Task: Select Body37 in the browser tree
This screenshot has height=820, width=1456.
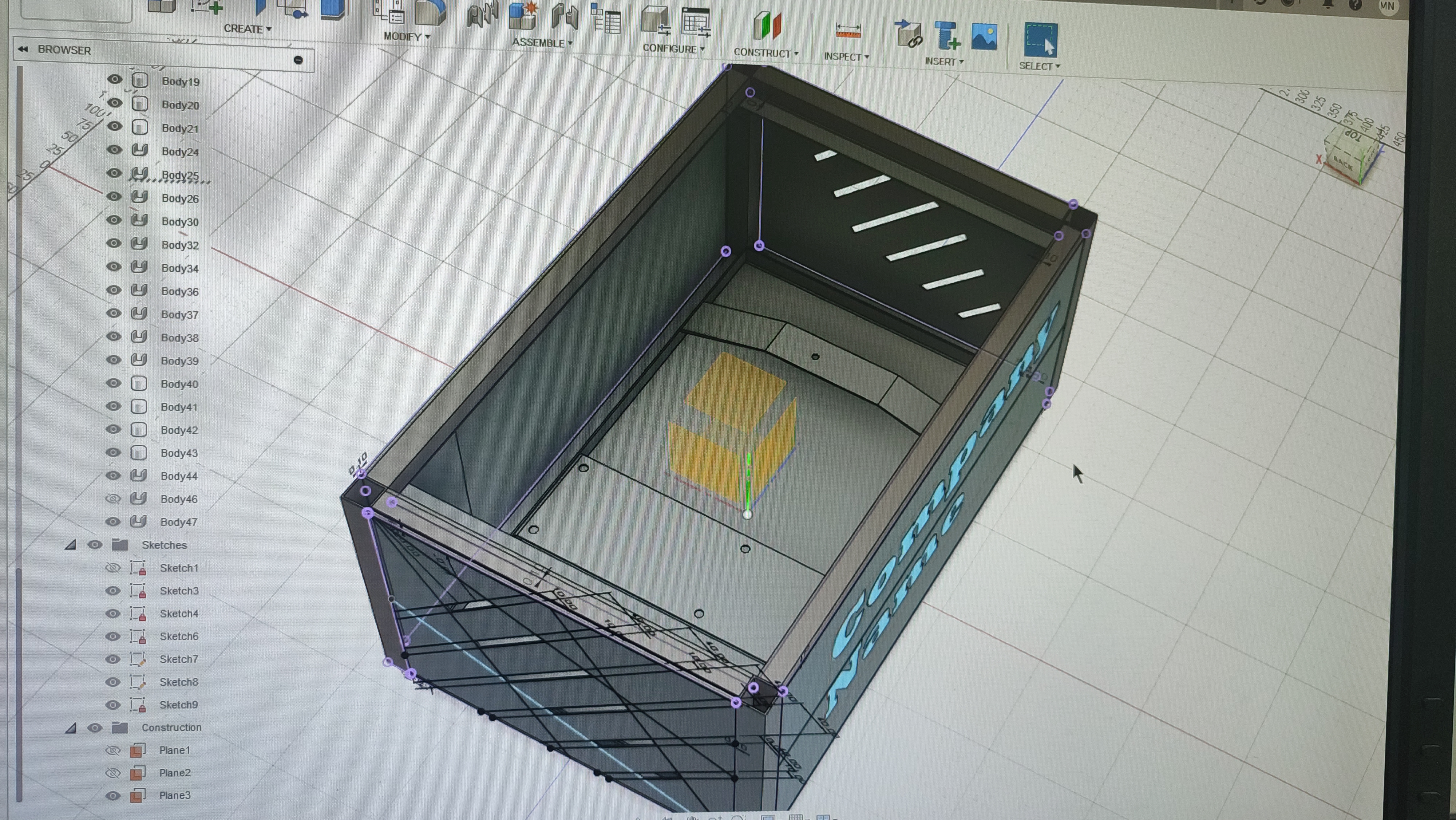Action: 179,315
